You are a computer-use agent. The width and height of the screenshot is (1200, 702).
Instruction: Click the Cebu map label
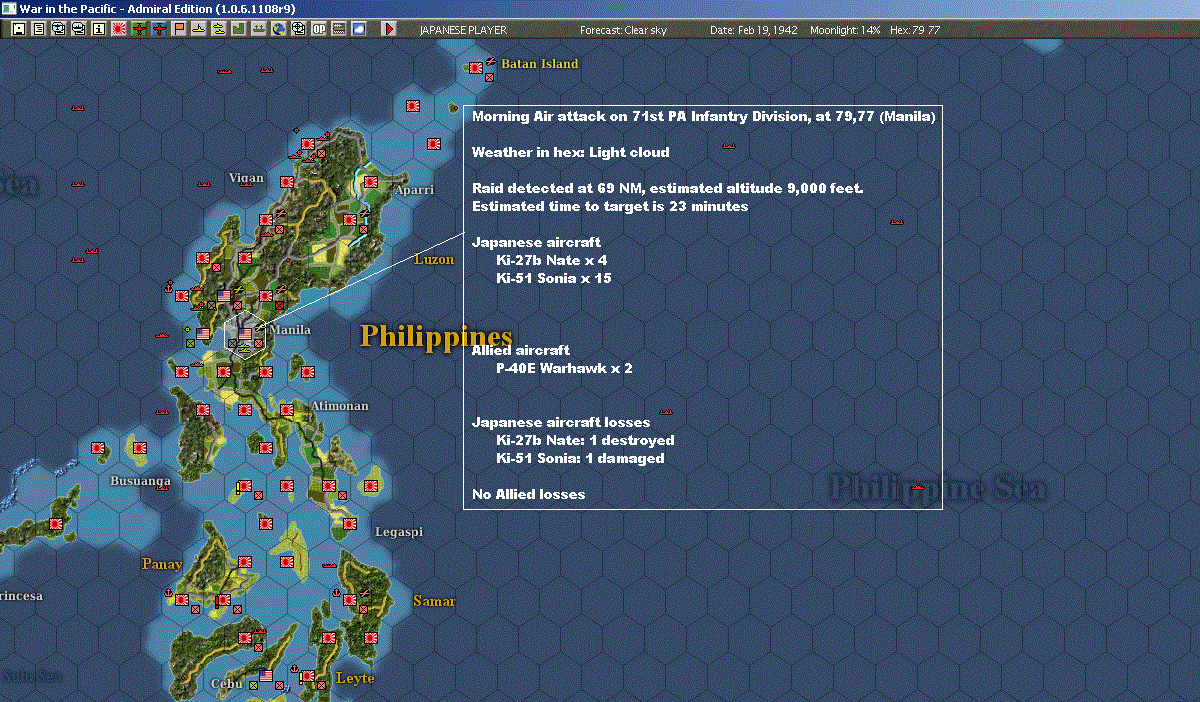[228, 684]
